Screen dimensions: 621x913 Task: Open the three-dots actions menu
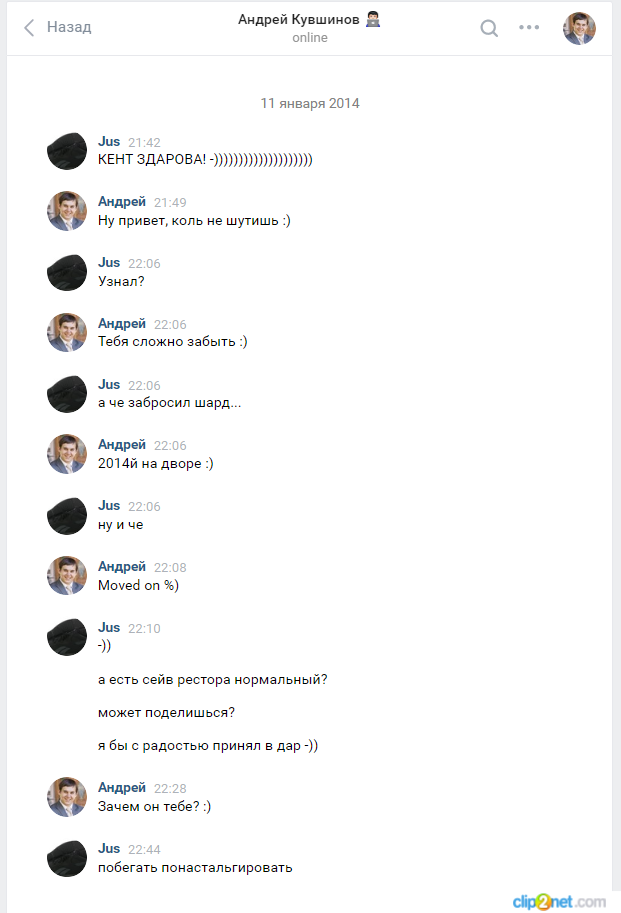pyautogui.click(x=529, y=28)
